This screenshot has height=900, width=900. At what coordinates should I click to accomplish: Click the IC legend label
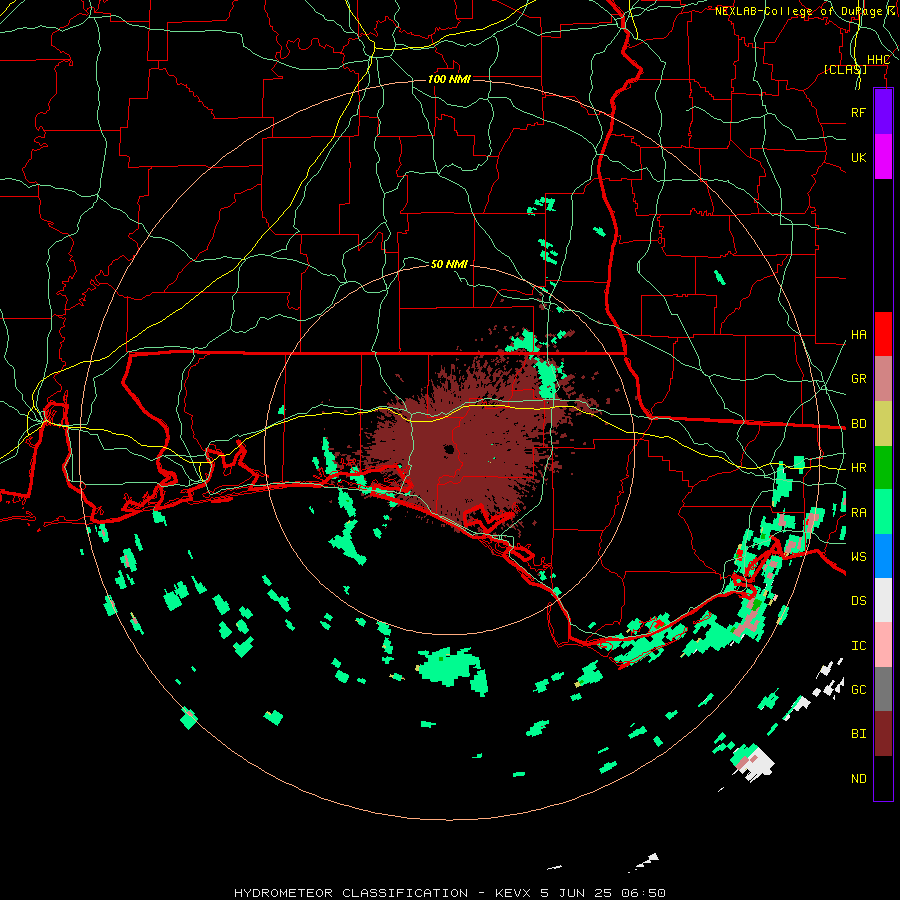coord(859,646)
